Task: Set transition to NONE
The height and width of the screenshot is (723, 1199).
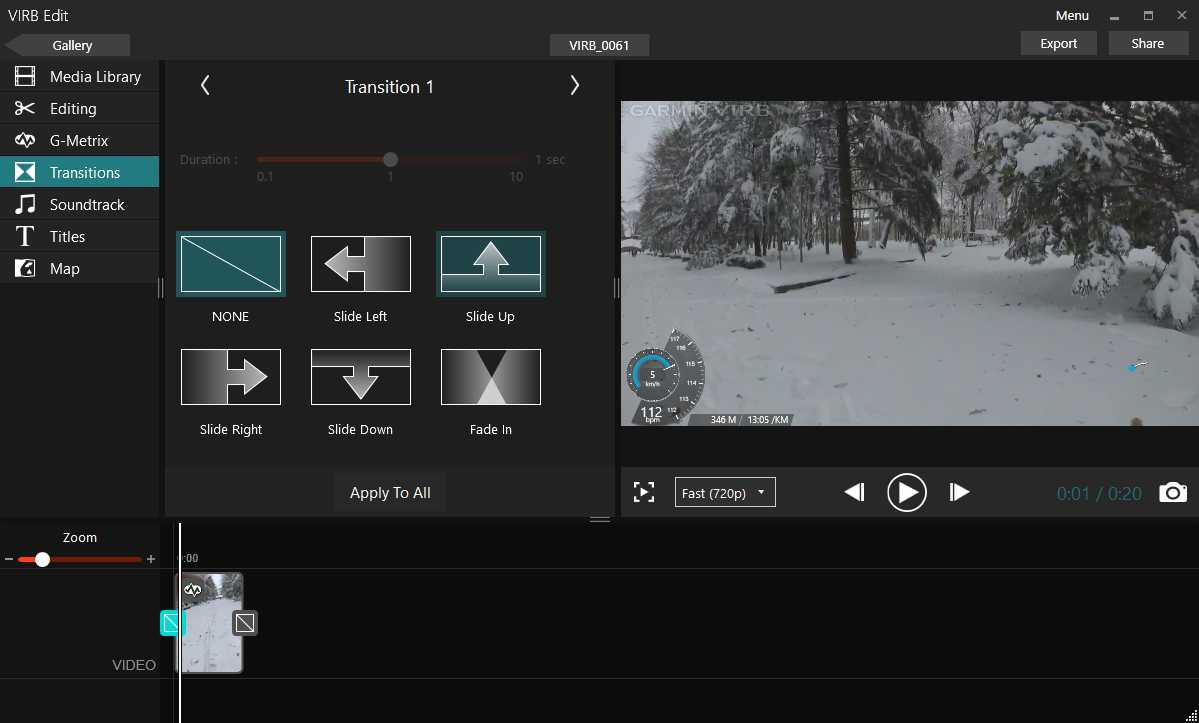Action: coord(231,264)
